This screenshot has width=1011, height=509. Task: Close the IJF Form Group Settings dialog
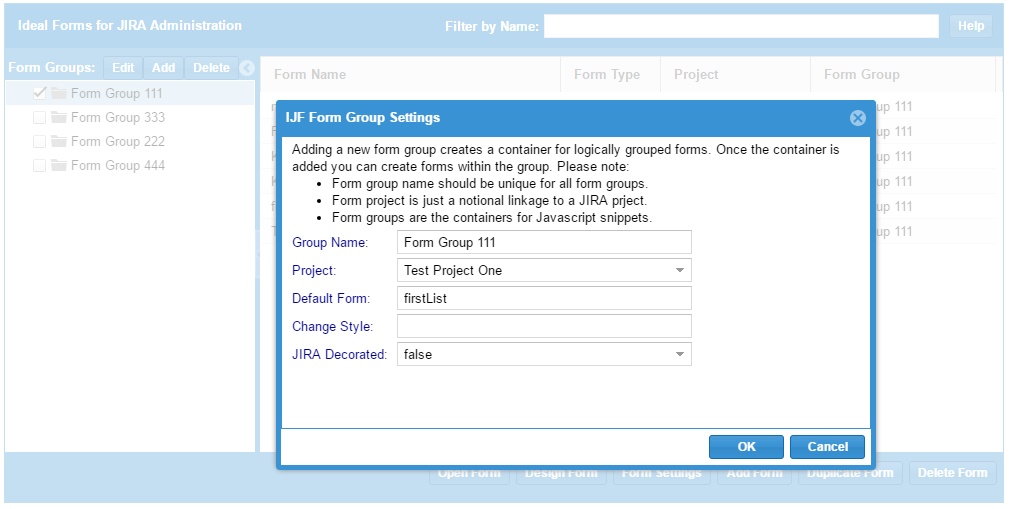pos(857,118)
